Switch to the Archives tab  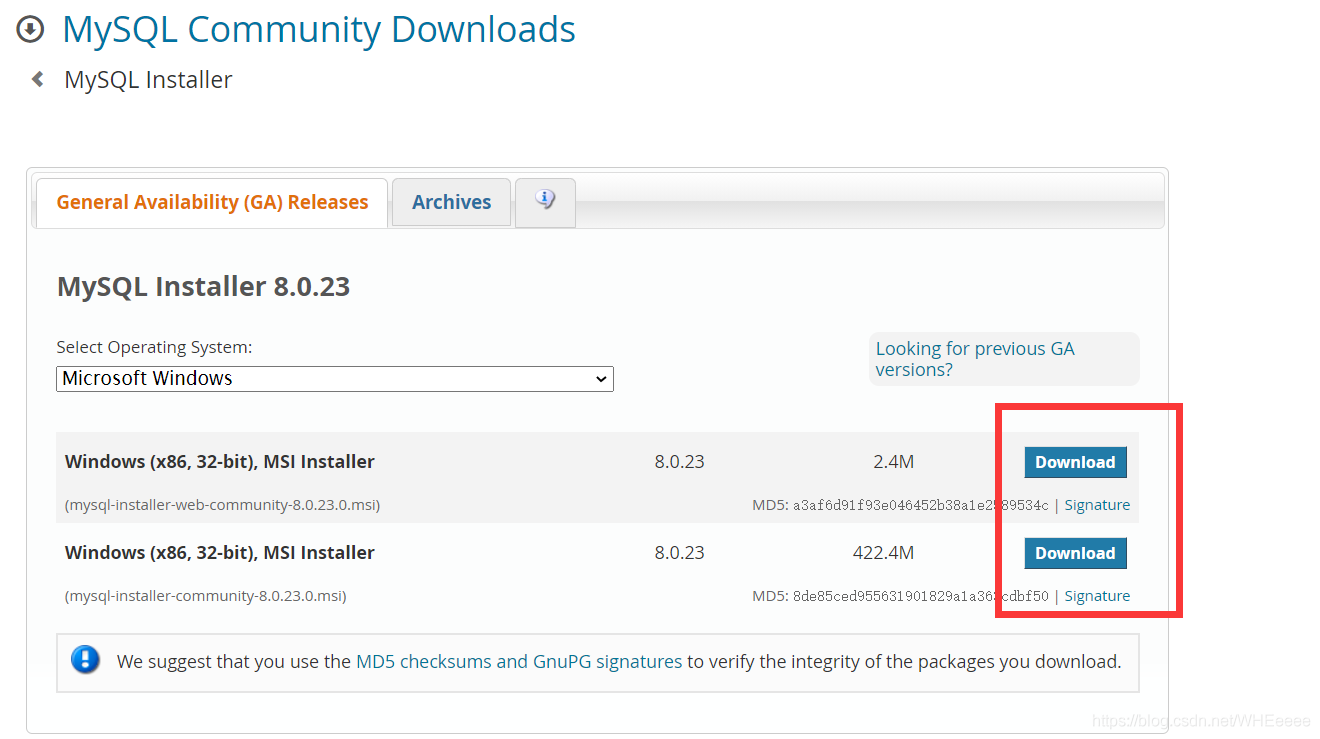451,202
